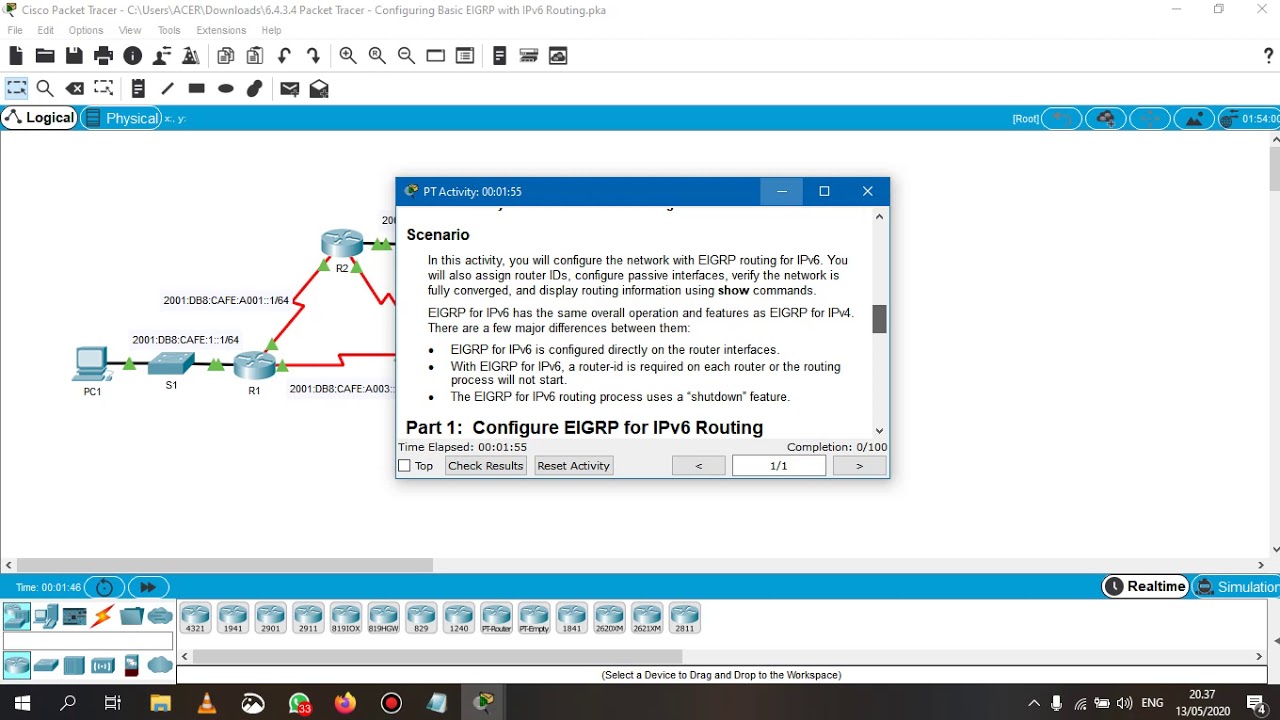
Task: Choose the Add Simple PDU envelope
Action: pyautogui.click(x=290, y=89)
